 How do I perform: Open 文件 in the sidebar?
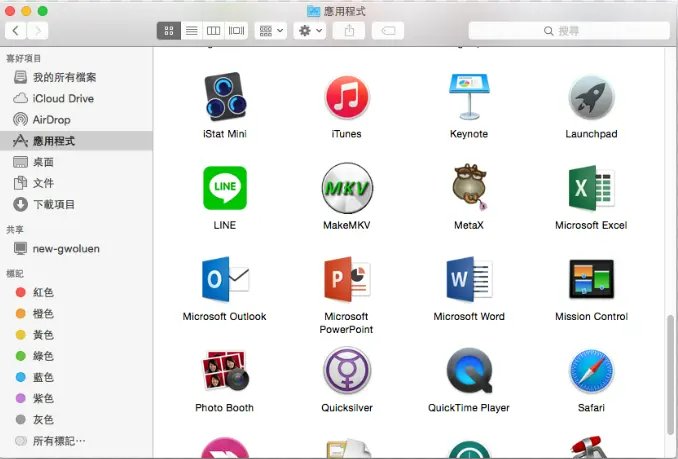point(76,183)
